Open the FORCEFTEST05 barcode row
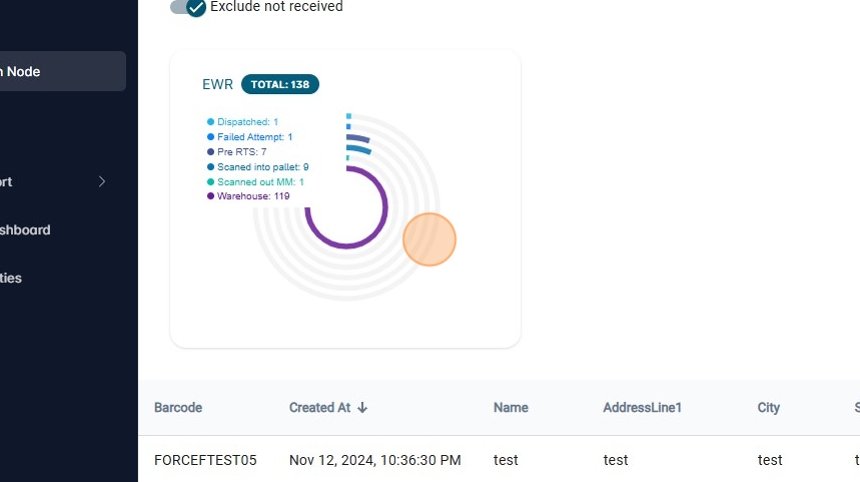 (205, 460)
